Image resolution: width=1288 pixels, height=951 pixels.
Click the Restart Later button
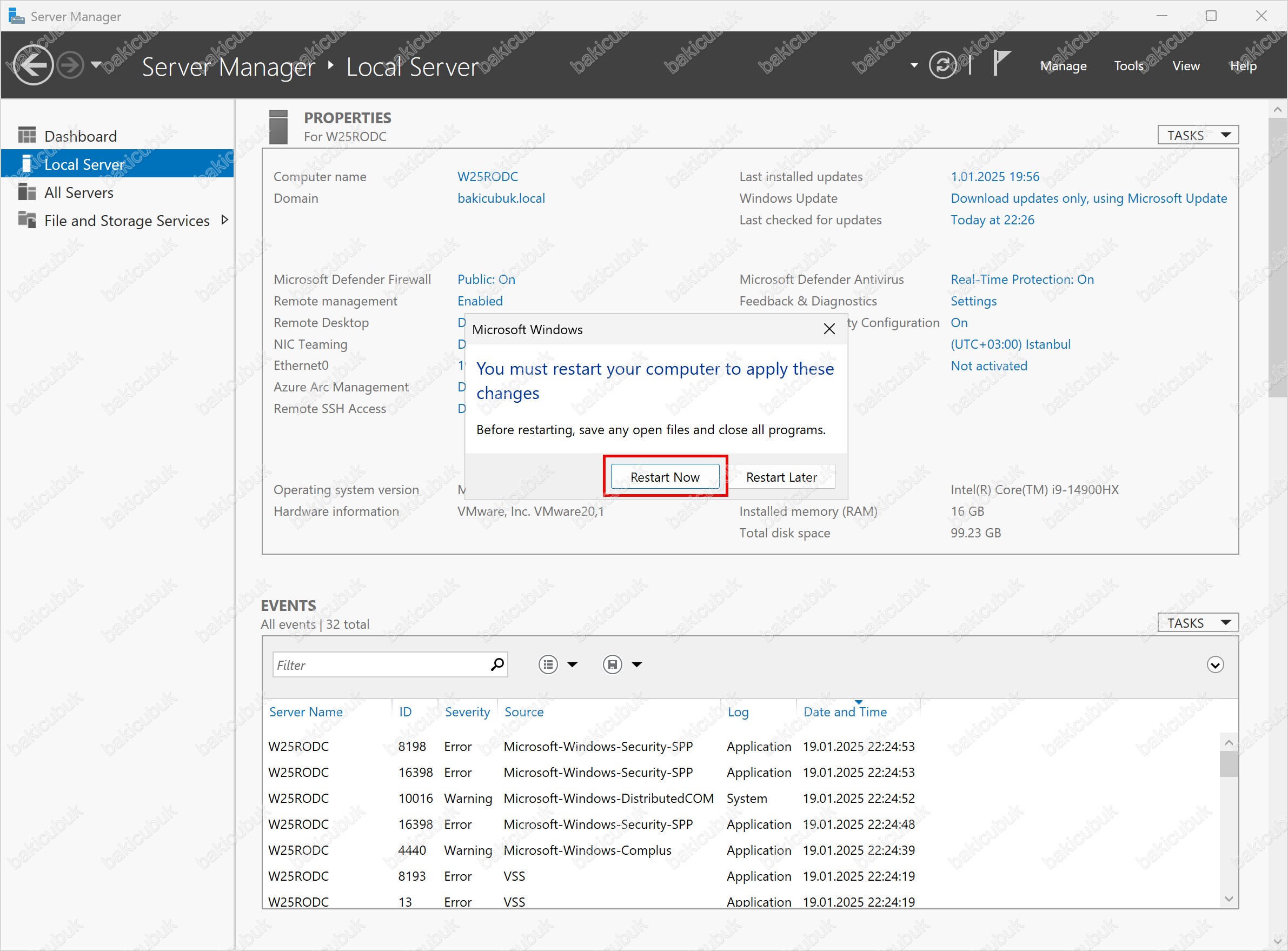(781, 477)
